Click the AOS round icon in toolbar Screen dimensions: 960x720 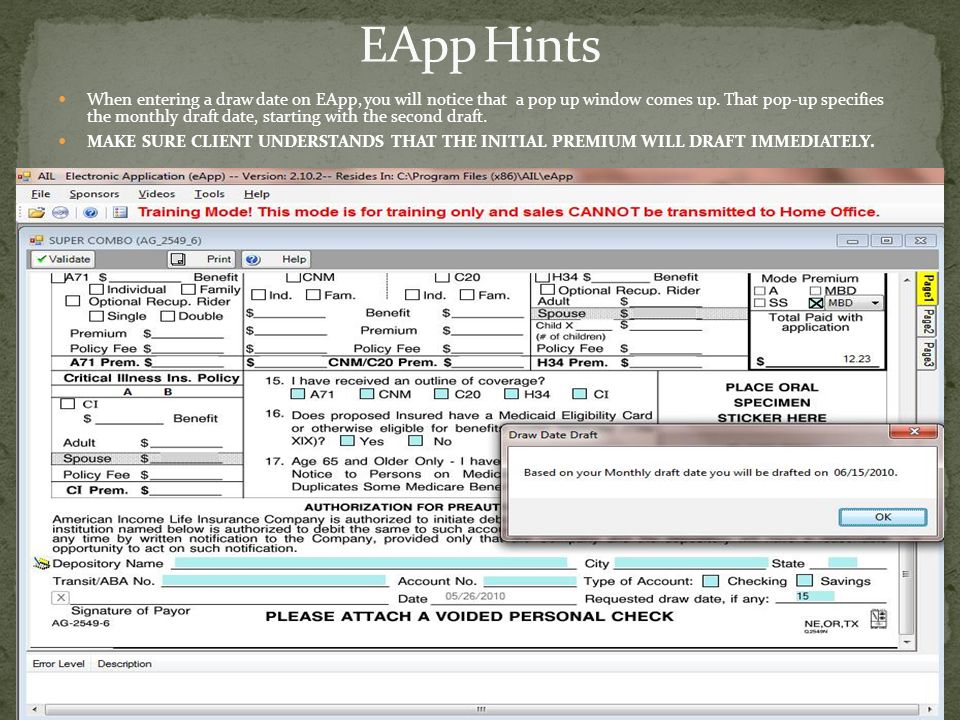tap(60, 212)
